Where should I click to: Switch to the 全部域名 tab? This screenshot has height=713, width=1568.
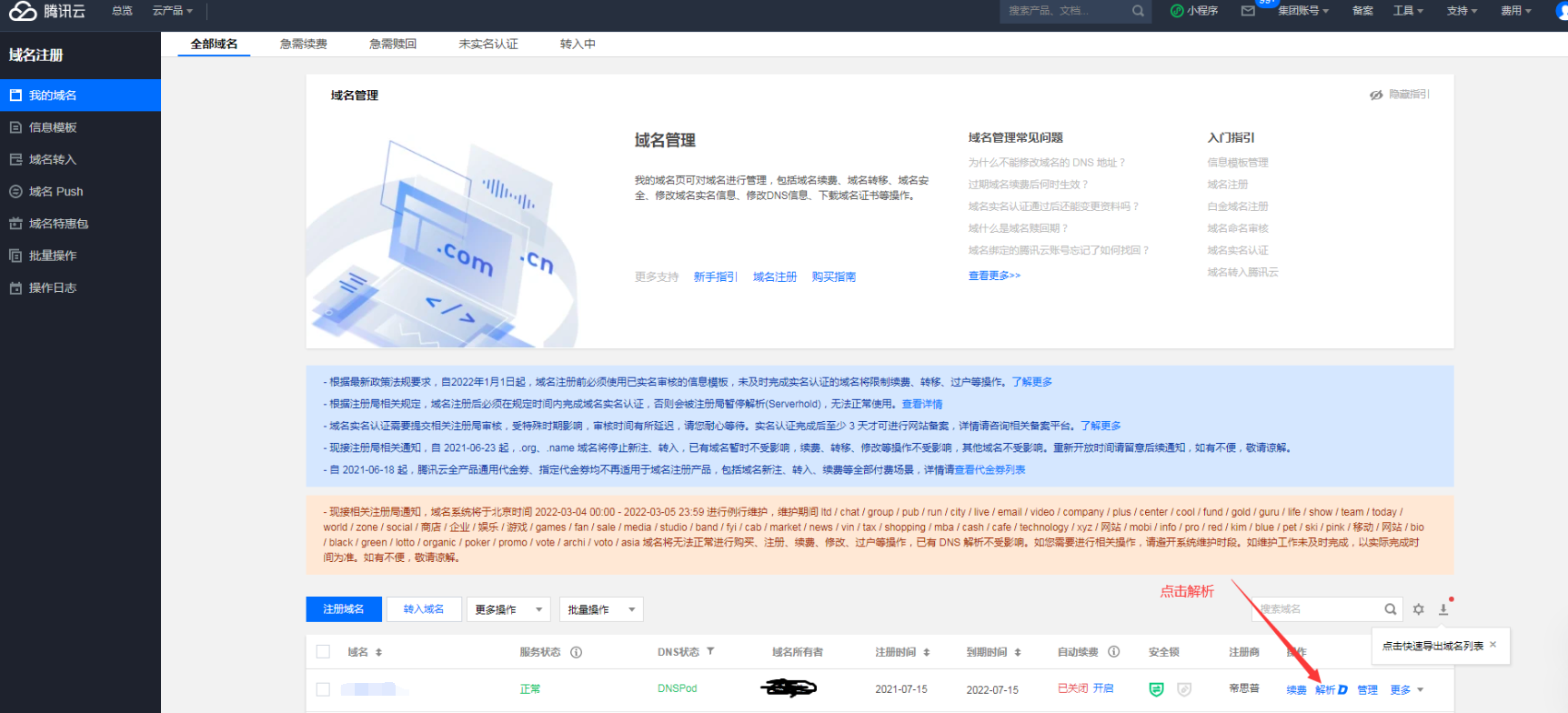214,44
